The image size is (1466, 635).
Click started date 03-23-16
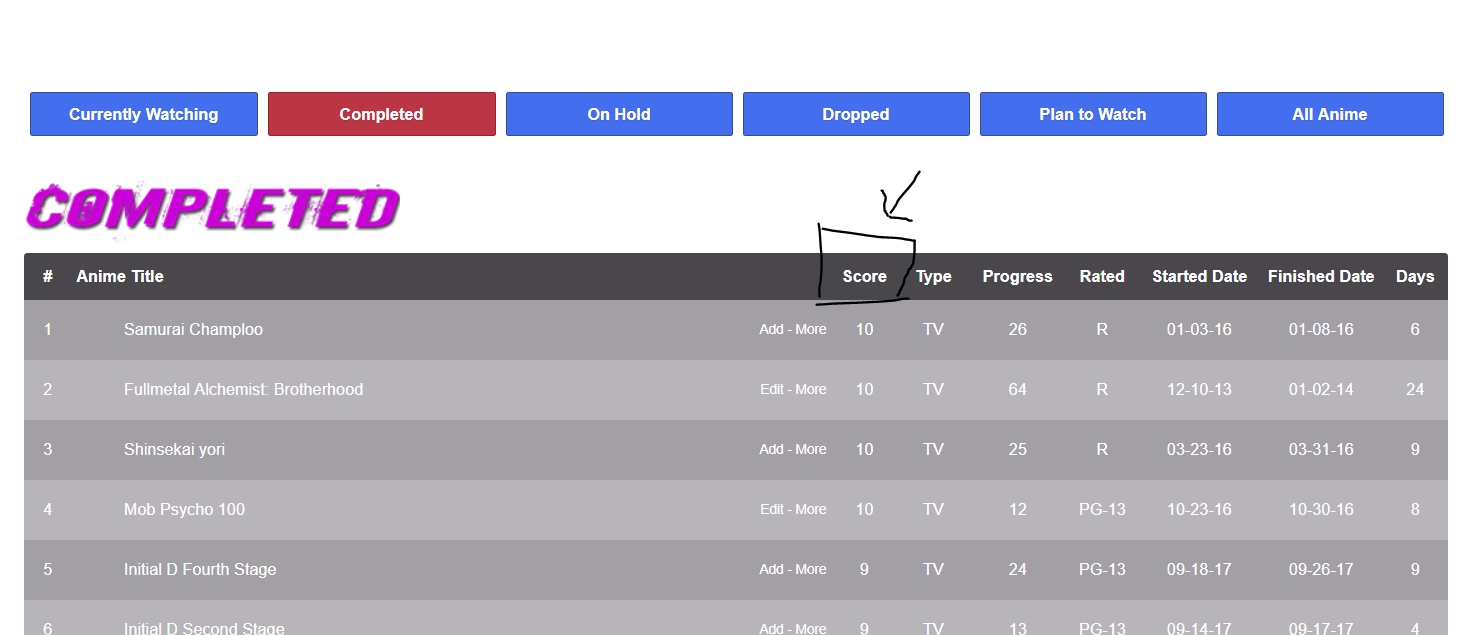click(x=1199, y=449)
